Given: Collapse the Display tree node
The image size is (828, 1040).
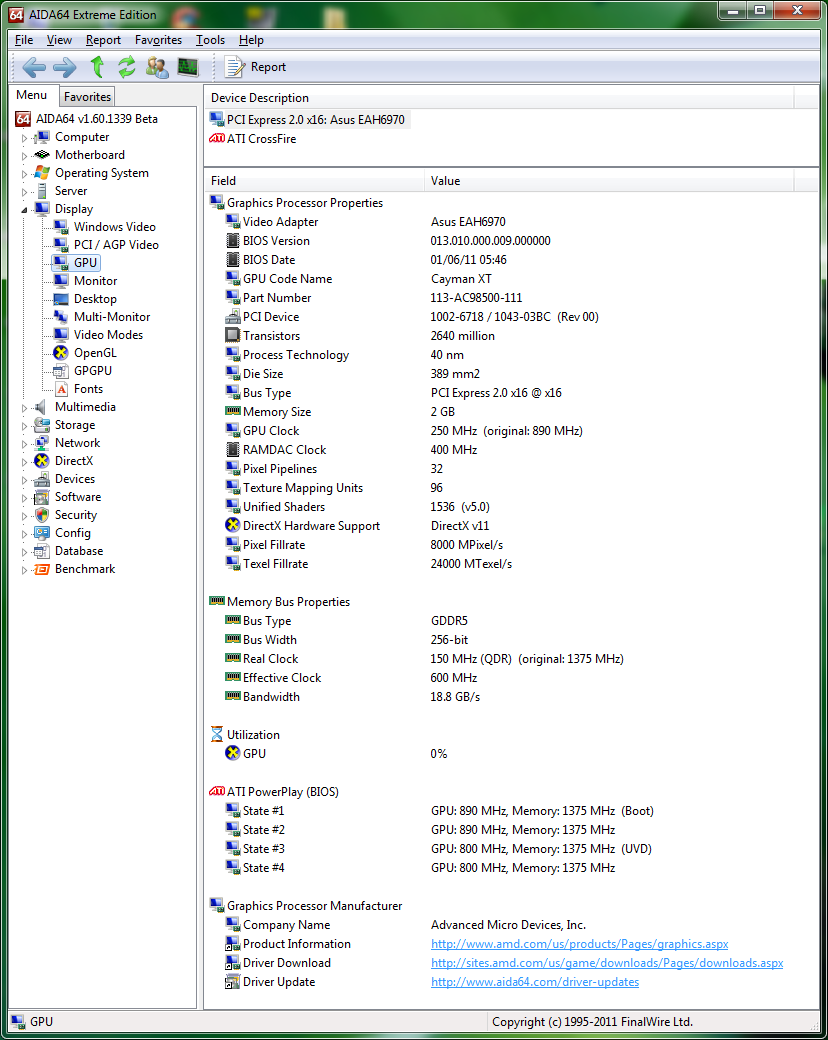Looking at the screenshot, I should (25, 210).
